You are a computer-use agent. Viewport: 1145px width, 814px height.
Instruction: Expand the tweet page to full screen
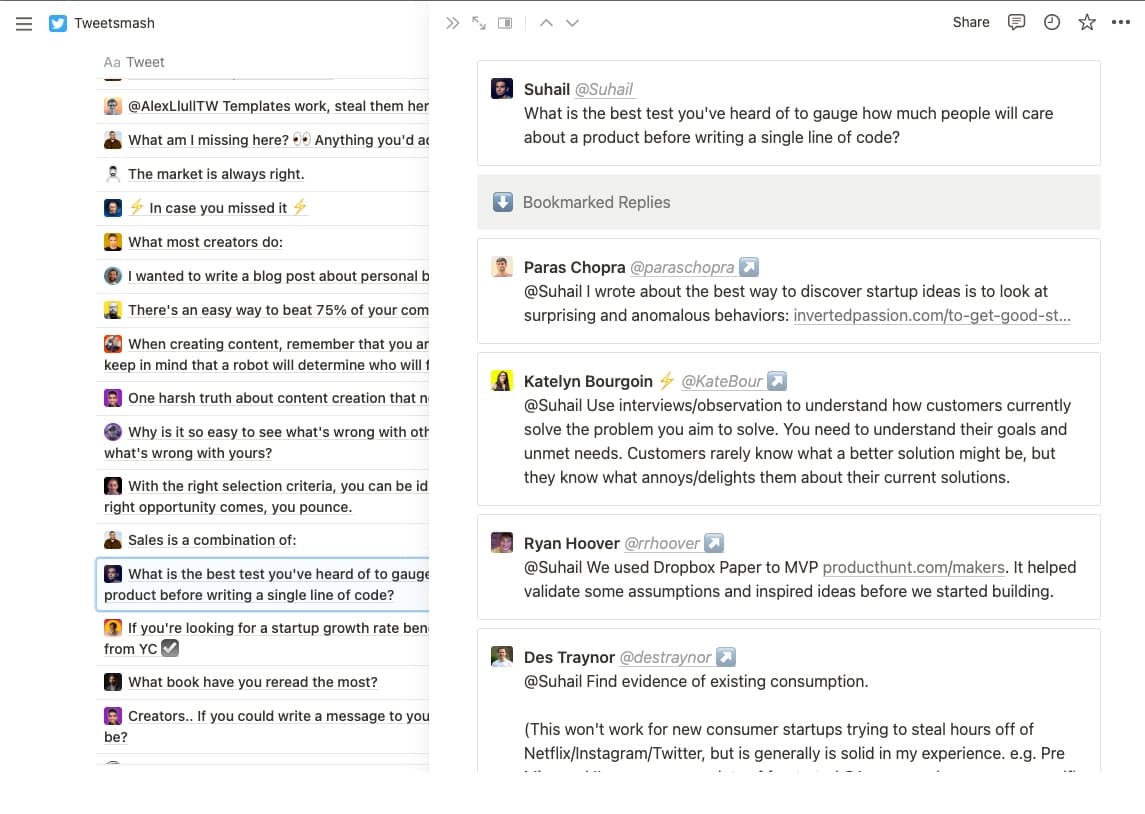[478, 22]
